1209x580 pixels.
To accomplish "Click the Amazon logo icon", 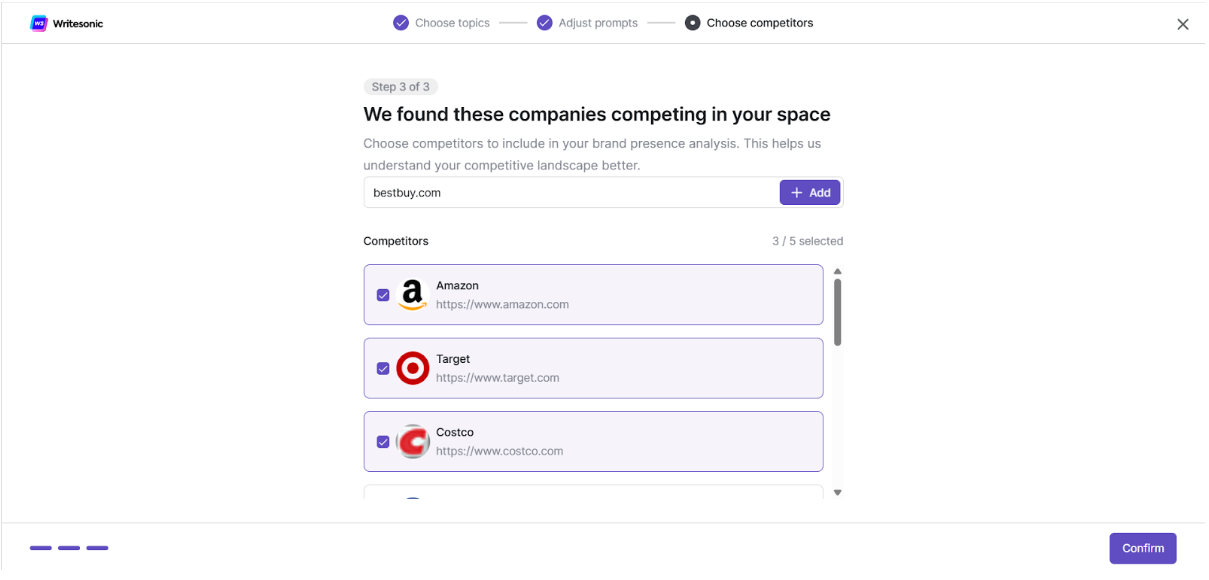I will click(x=412, y=295).
